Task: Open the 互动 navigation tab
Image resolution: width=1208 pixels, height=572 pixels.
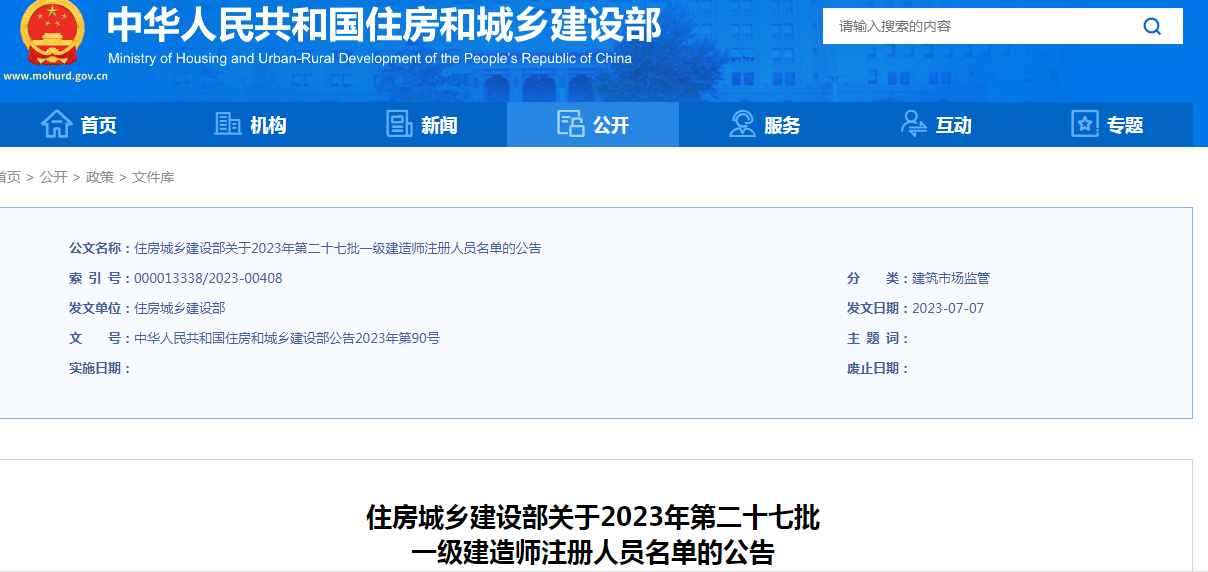Action: click(x=936, y=124)
